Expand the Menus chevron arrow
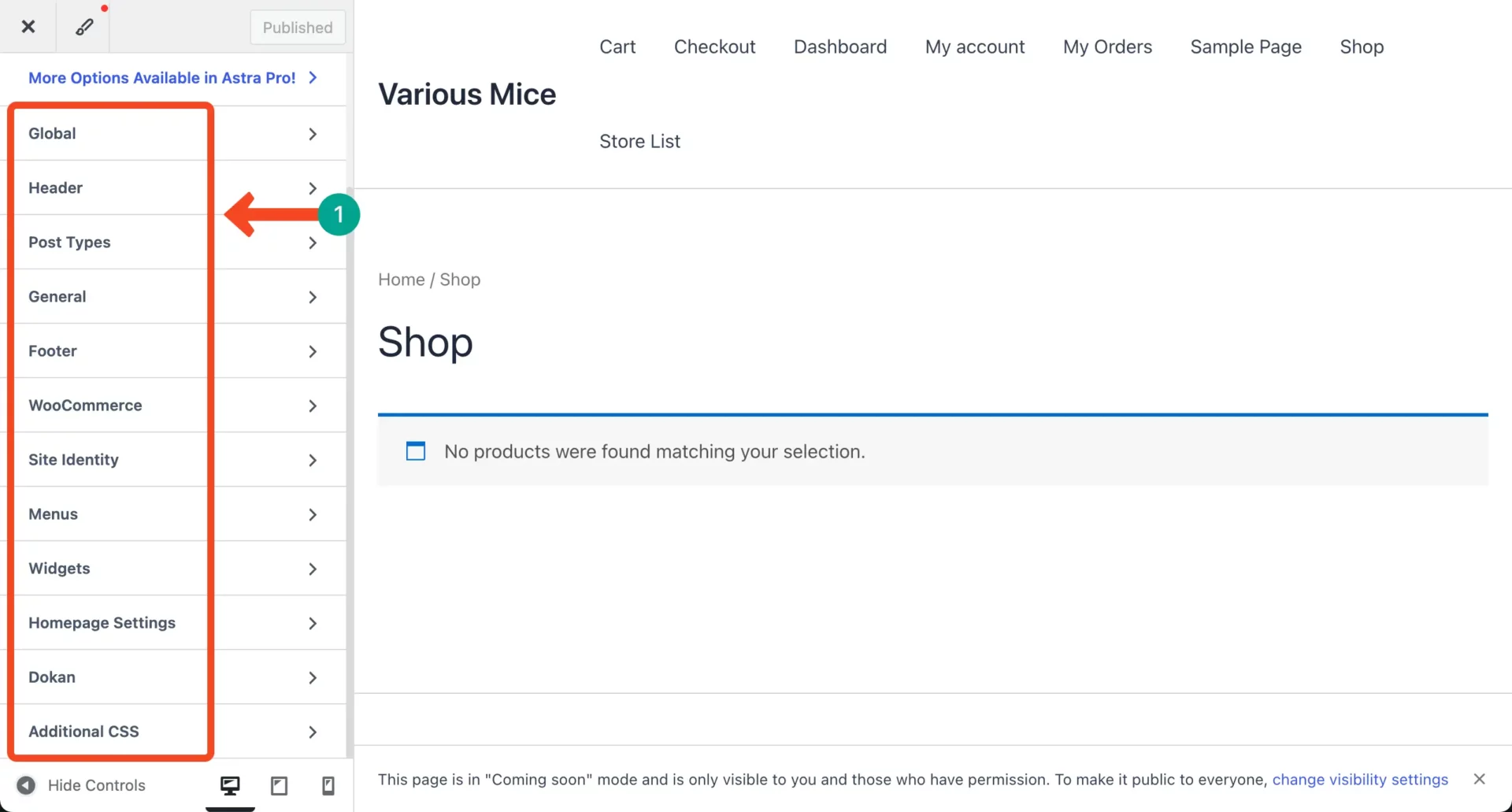The width and height of the screenshot is (1512, 812). click(x=313, y=514)
